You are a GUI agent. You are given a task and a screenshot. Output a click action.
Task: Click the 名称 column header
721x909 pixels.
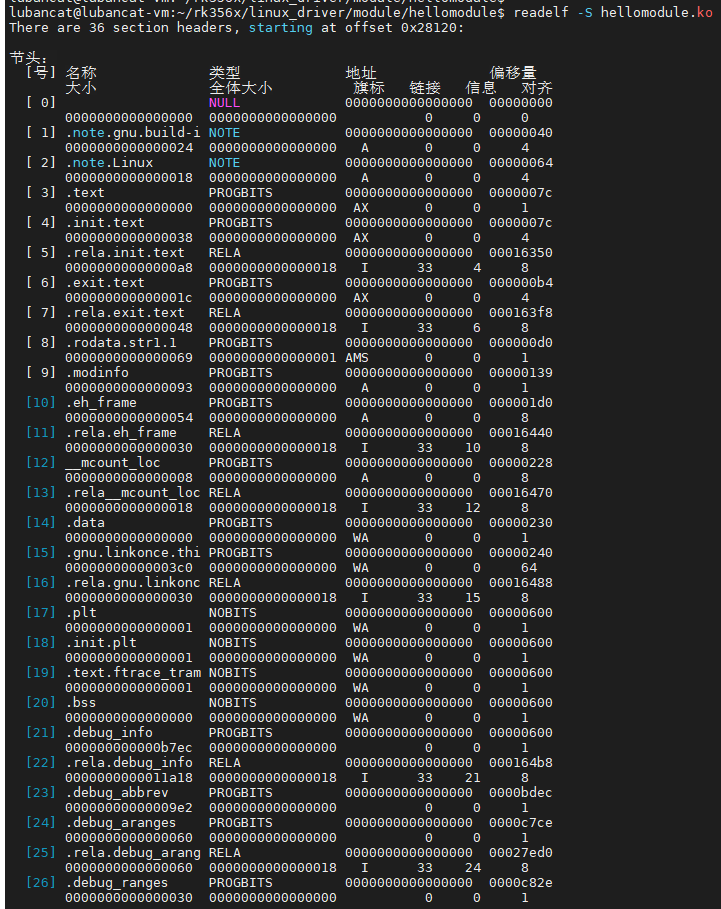point(81,72)
